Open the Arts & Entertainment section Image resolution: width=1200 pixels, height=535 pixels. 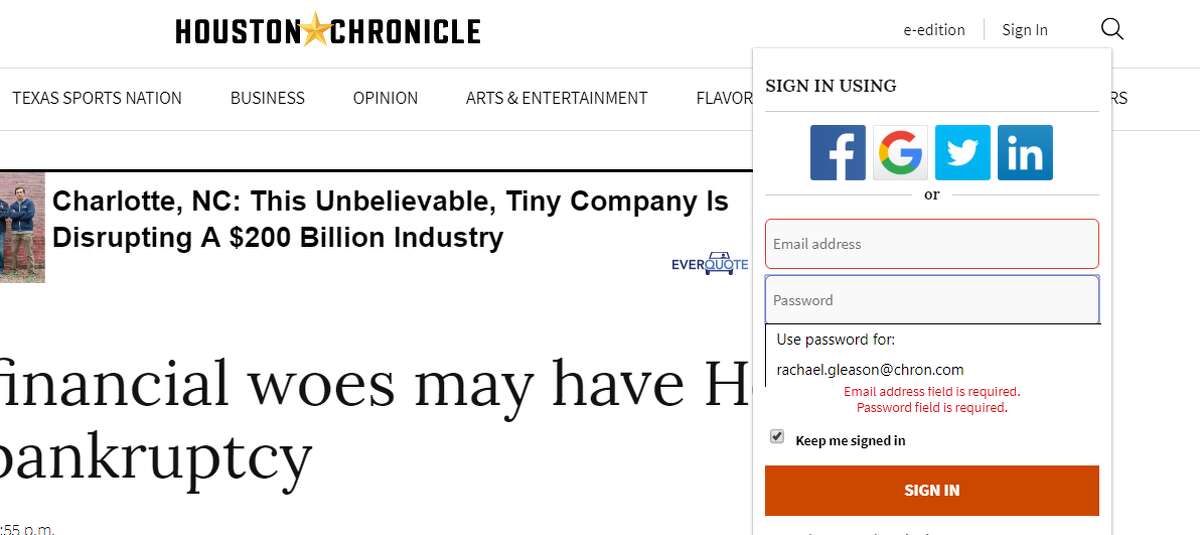pyautogui.click(x=557, y=98)
